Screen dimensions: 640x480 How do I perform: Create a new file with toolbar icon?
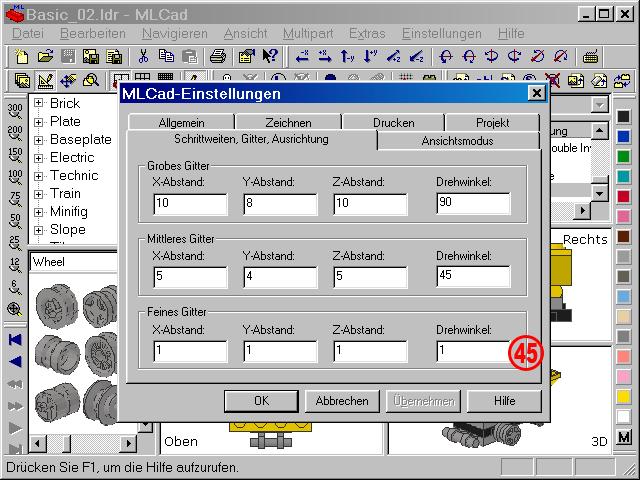[x=22, y=56]
